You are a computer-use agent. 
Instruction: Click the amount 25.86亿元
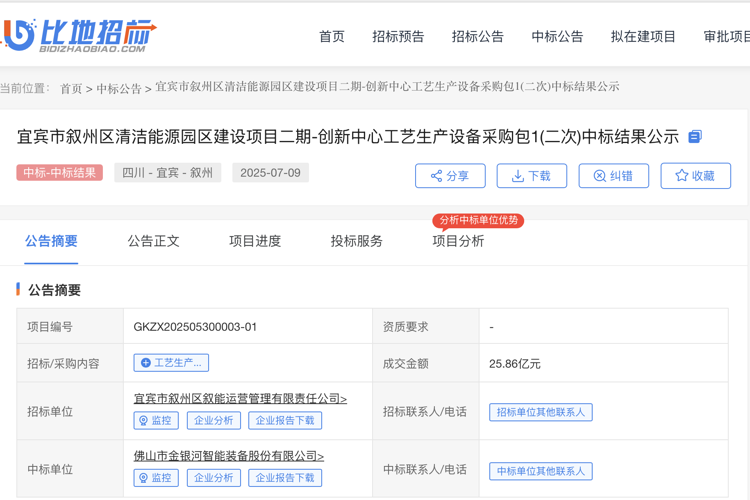tap(515, 364)
